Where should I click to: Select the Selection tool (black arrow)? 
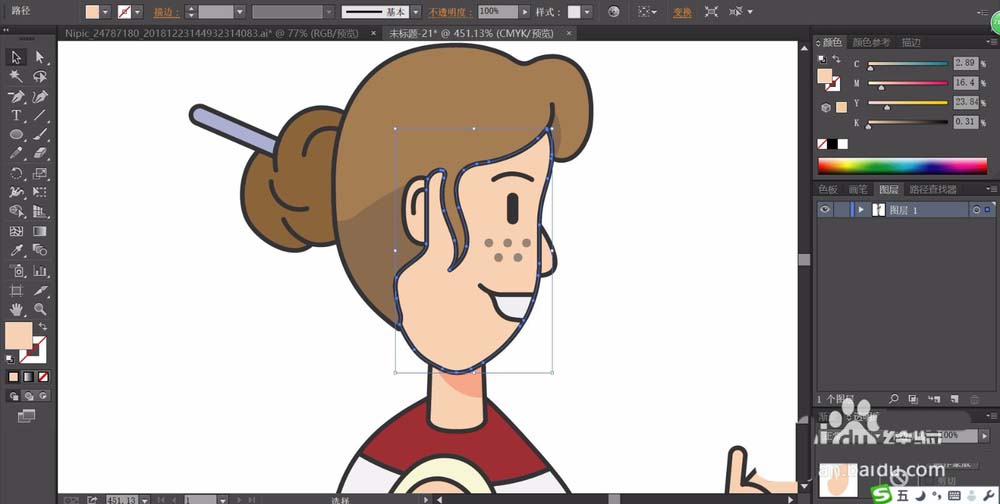16,57
